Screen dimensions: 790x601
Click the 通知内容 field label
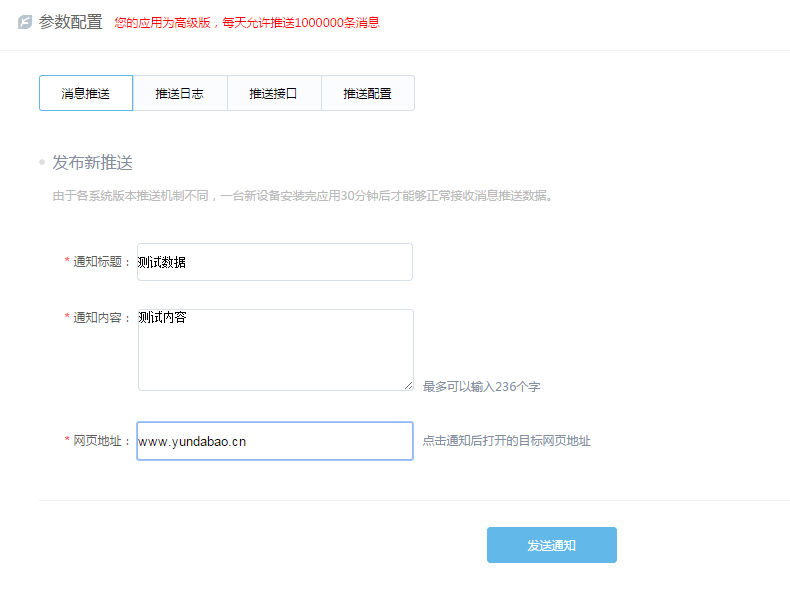[101, 318]
